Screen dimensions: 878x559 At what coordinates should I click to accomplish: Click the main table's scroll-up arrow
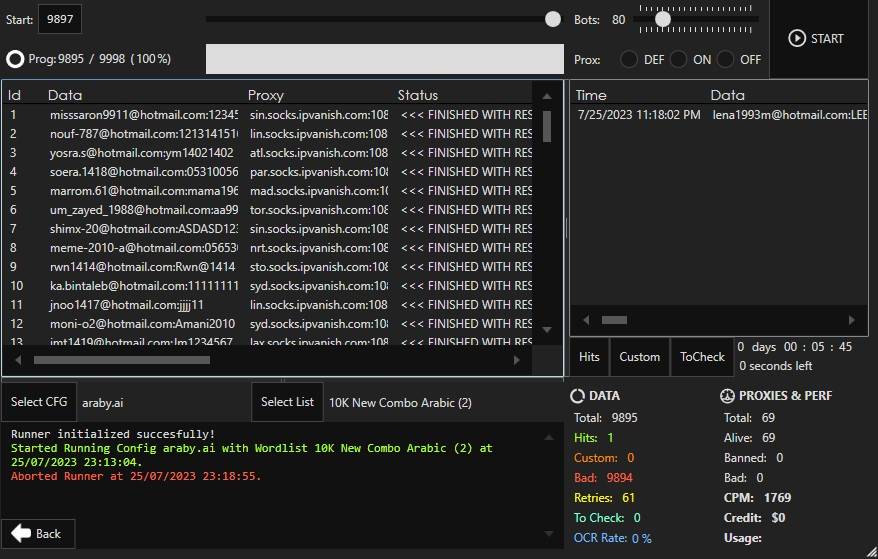pos(547,96)
